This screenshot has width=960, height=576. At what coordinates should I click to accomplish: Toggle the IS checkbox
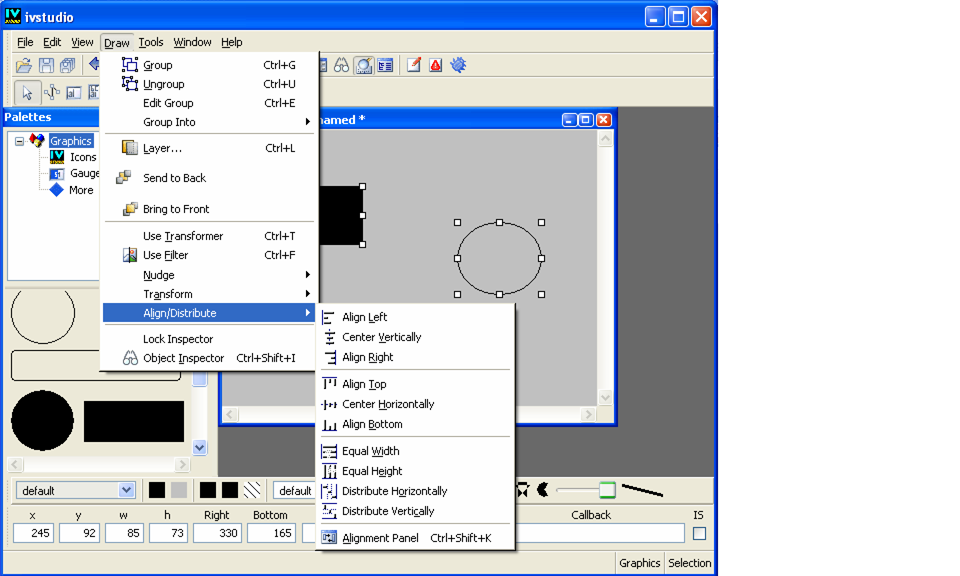699,533
